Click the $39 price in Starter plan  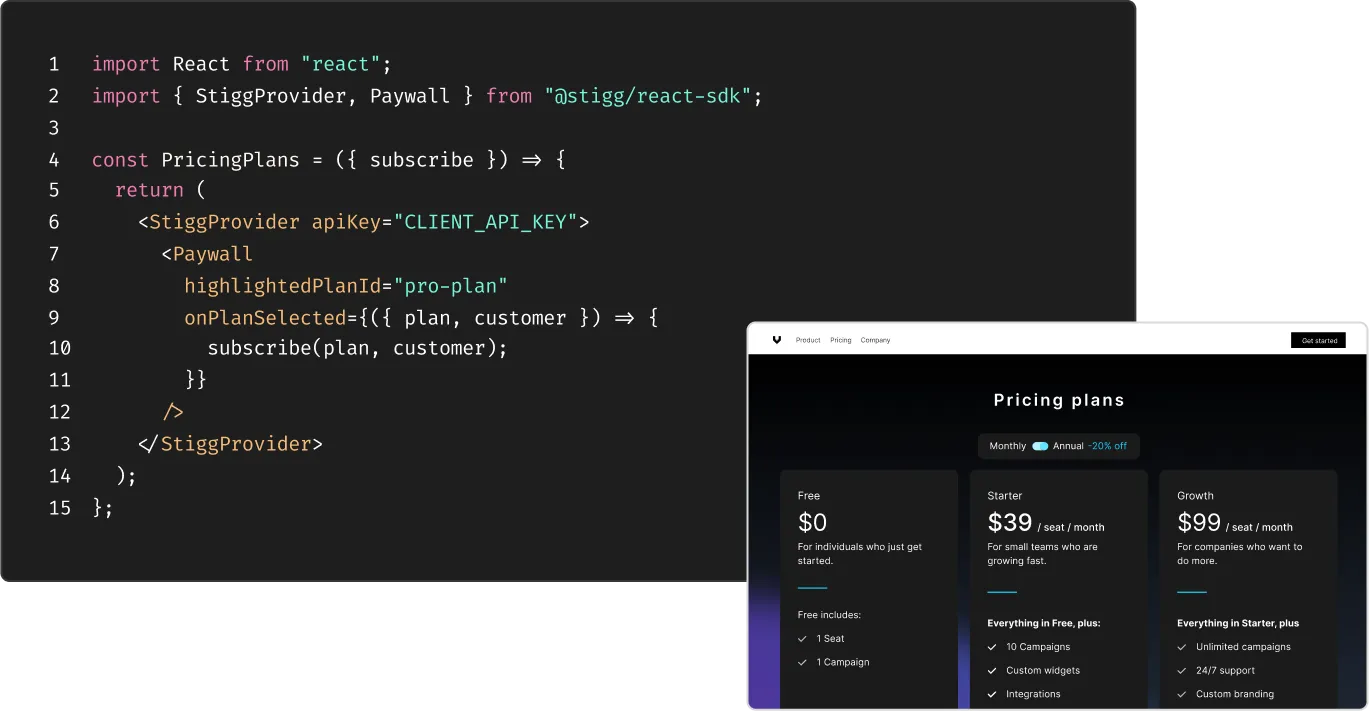coord(1010,522)
